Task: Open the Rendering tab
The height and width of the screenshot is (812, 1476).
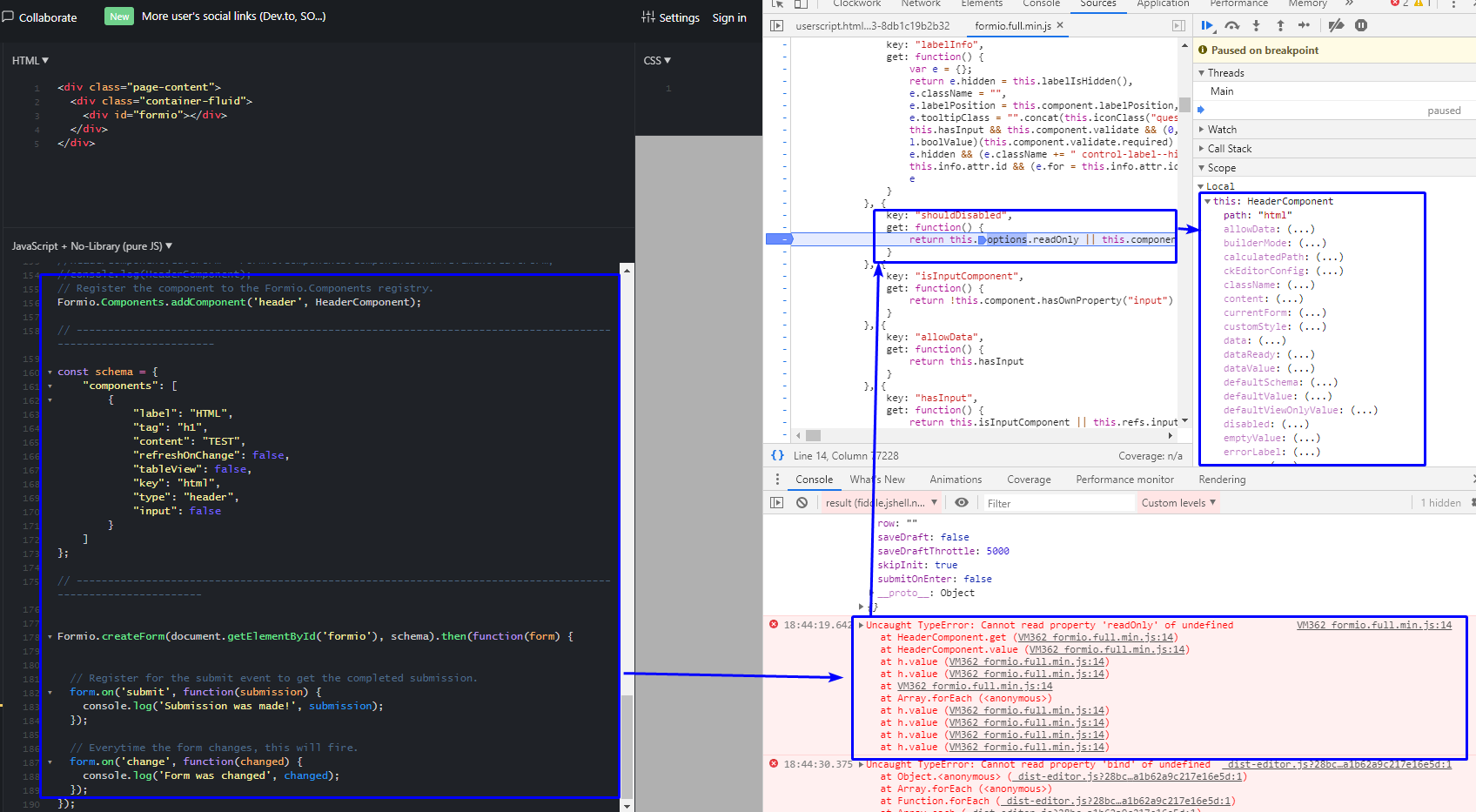Action: [x=1222, y=479]
